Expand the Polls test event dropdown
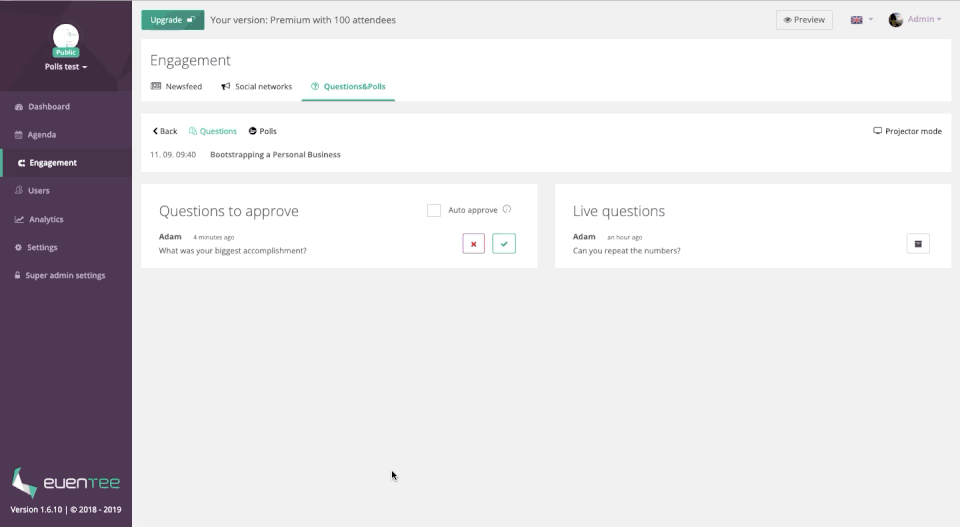The height and width of the screenshot is (527, 960). click(x=66, y=67)
